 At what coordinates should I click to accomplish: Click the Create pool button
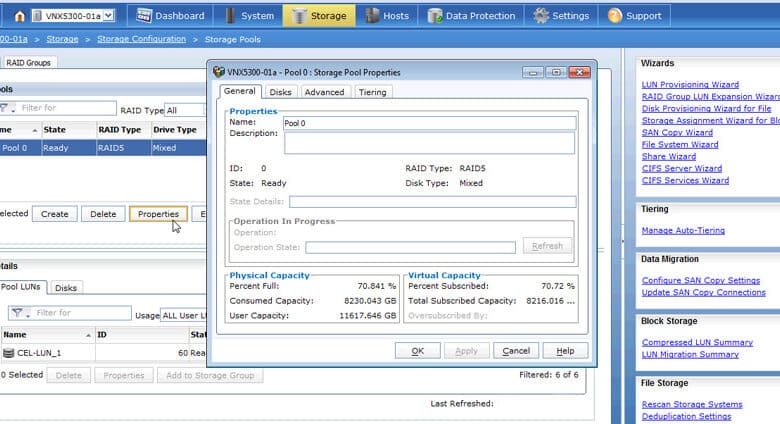(55, 214)
